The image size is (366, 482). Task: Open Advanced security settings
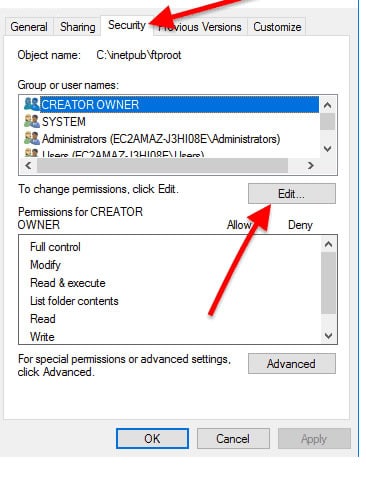[x=292, y=364]
